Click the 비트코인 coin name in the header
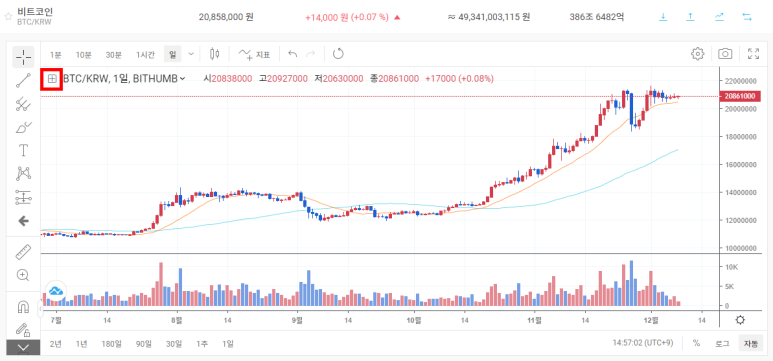 (35, 11)
